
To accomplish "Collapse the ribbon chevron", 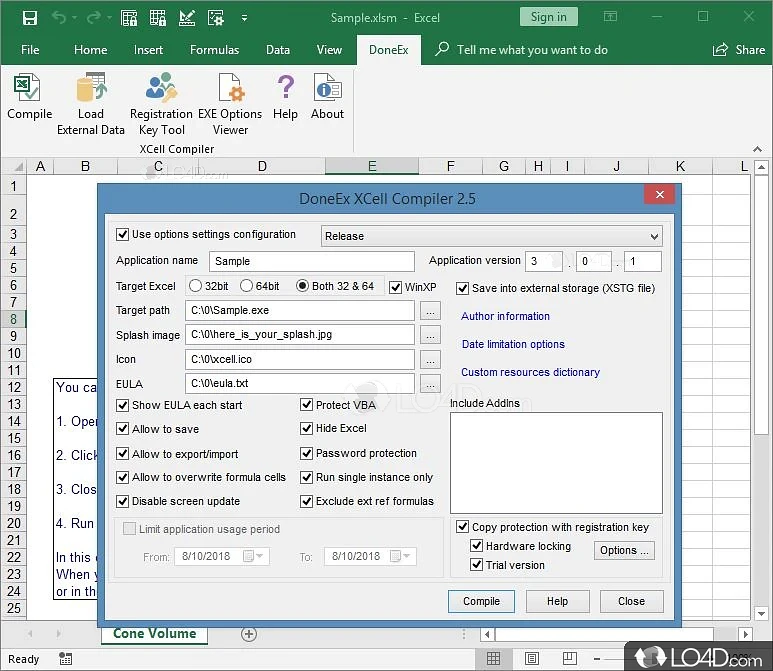I will 757,149.
